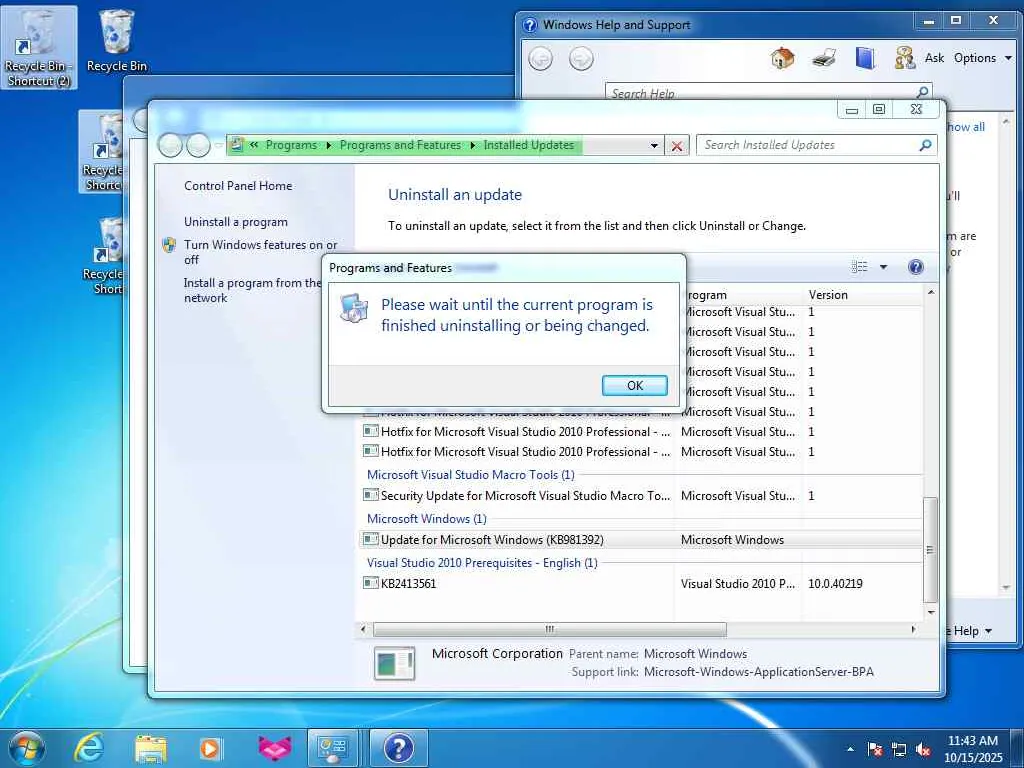Click the horizontal scrollbar thumb in updates list
1024x768 pixels.
549,629
